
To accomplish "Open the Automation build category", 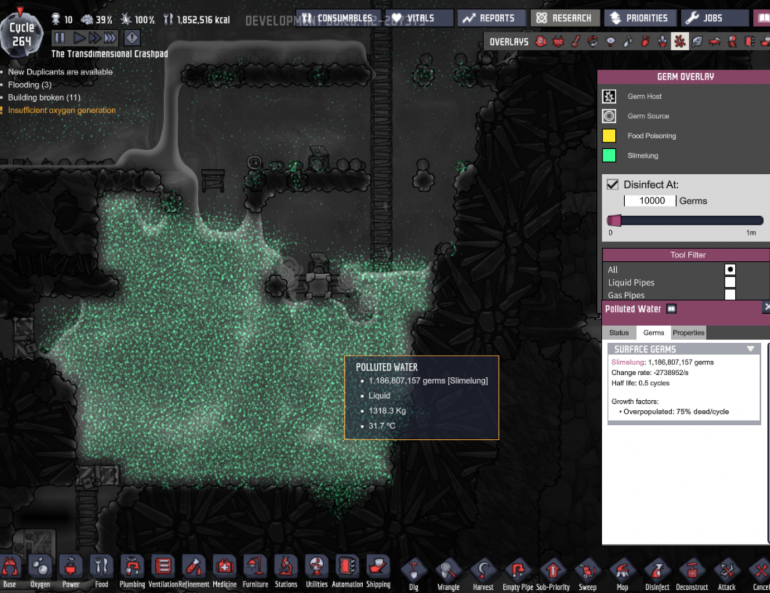I will pyautogui.click(x=347, y=571).
